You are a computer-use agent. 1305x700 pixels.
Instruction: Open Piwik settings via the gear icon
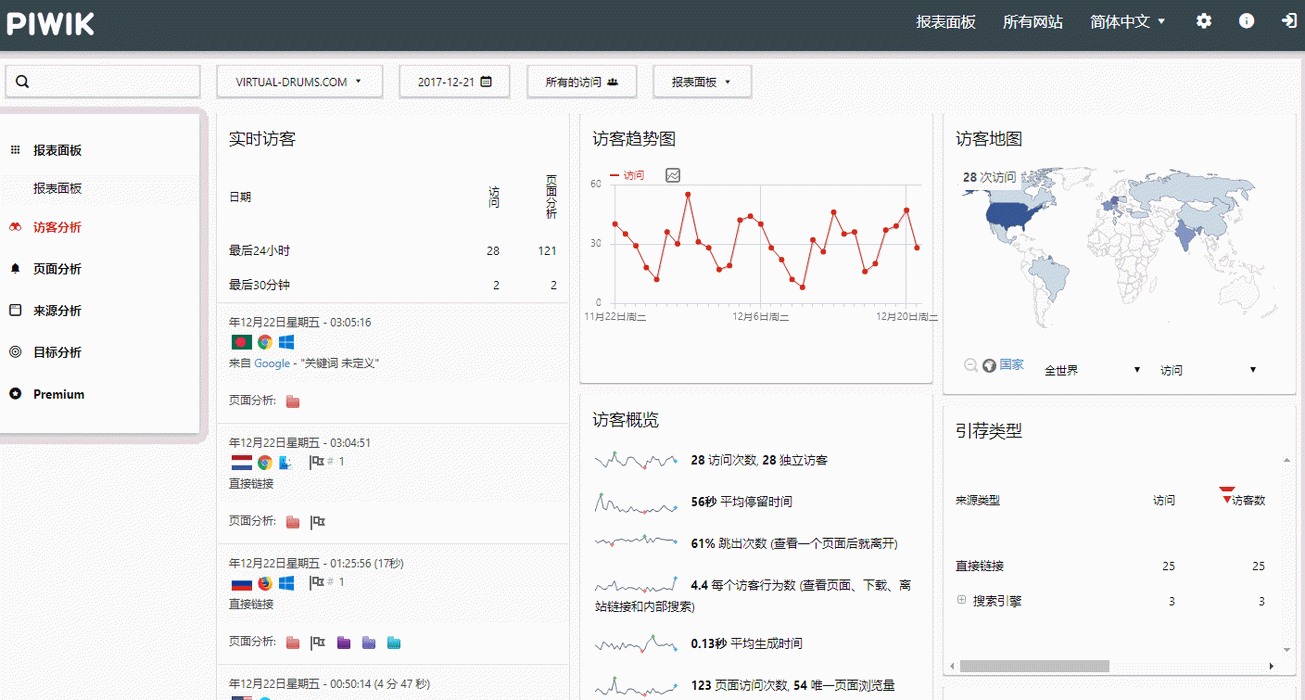[1204, 21]
